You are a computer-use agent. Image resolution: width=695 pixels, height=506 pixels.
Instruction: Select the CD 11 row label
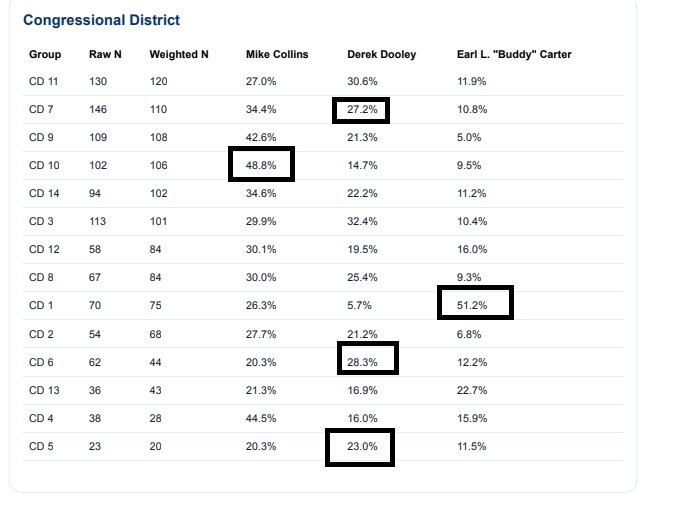point(43,82)
